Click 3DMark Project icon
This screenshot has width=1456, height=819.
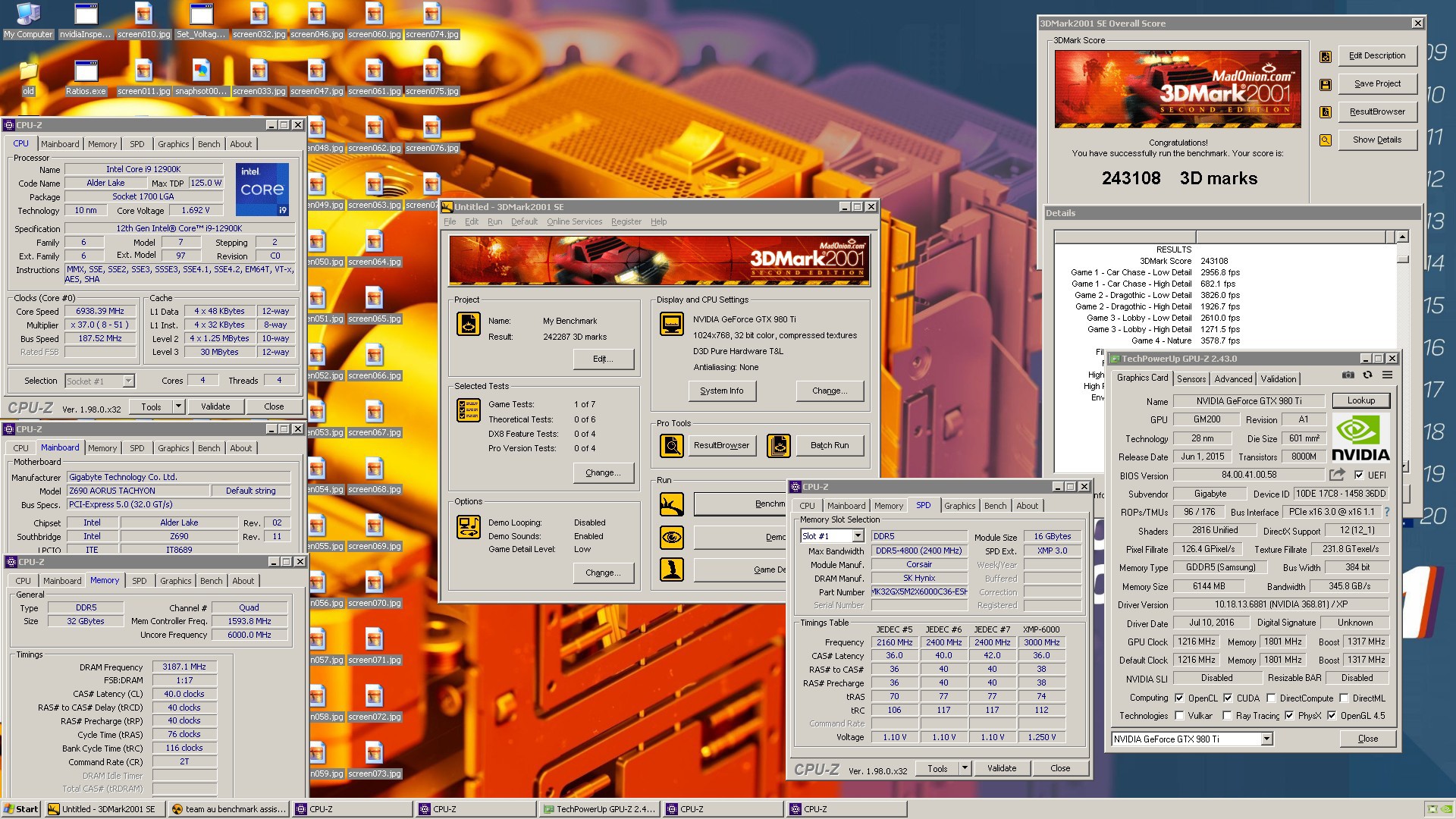tap(469, 324)
